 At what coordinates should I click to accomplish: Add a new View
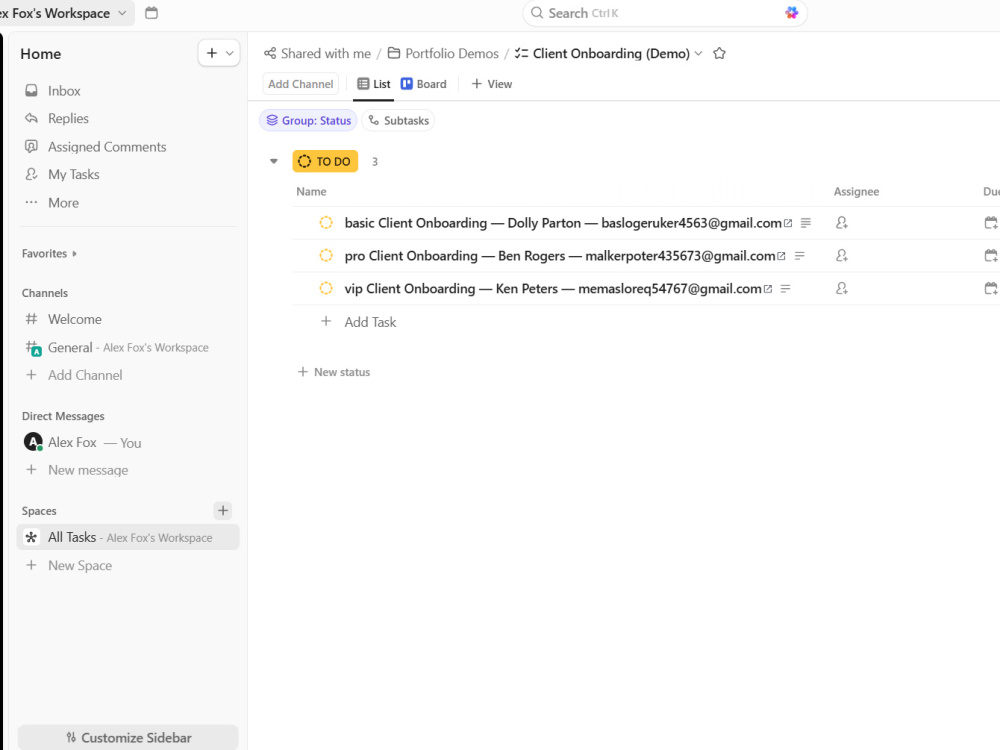491,84
